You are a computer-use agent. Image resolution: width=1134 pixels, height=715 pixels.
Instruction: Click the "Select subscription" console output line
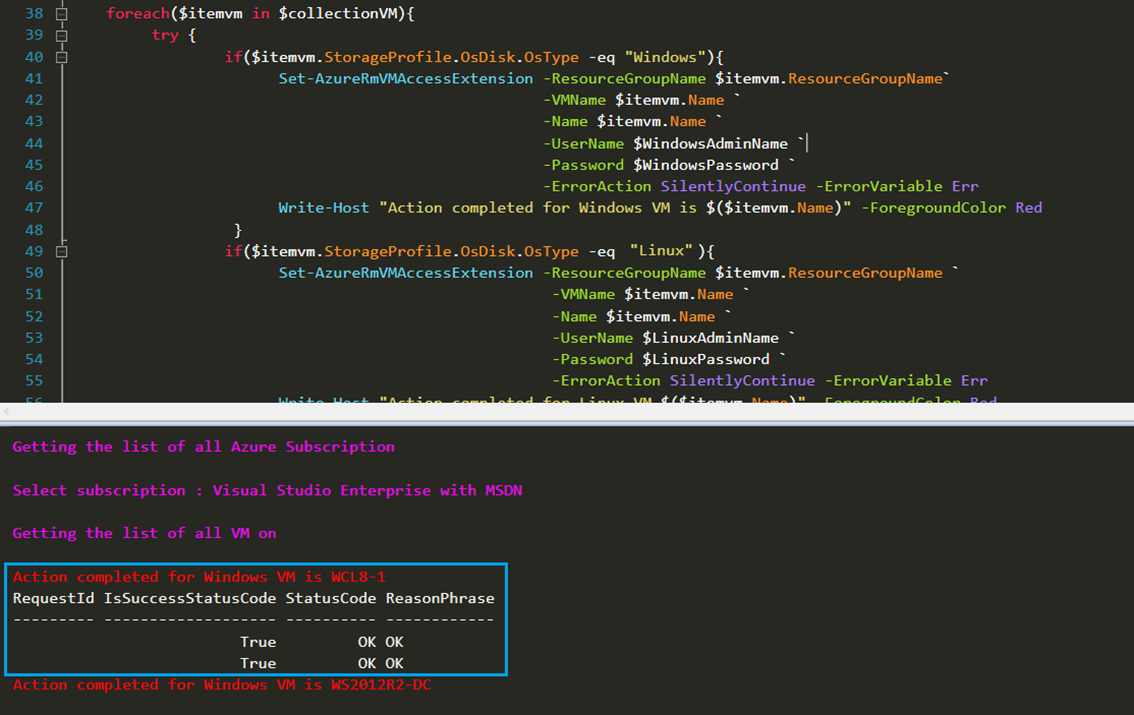[x=267, y=490]
